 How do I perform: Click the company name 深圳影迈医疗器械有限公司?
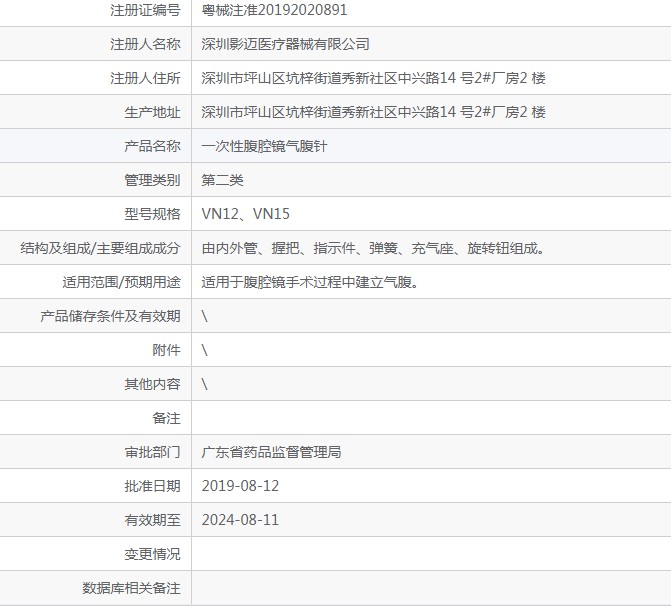point(285,44)
